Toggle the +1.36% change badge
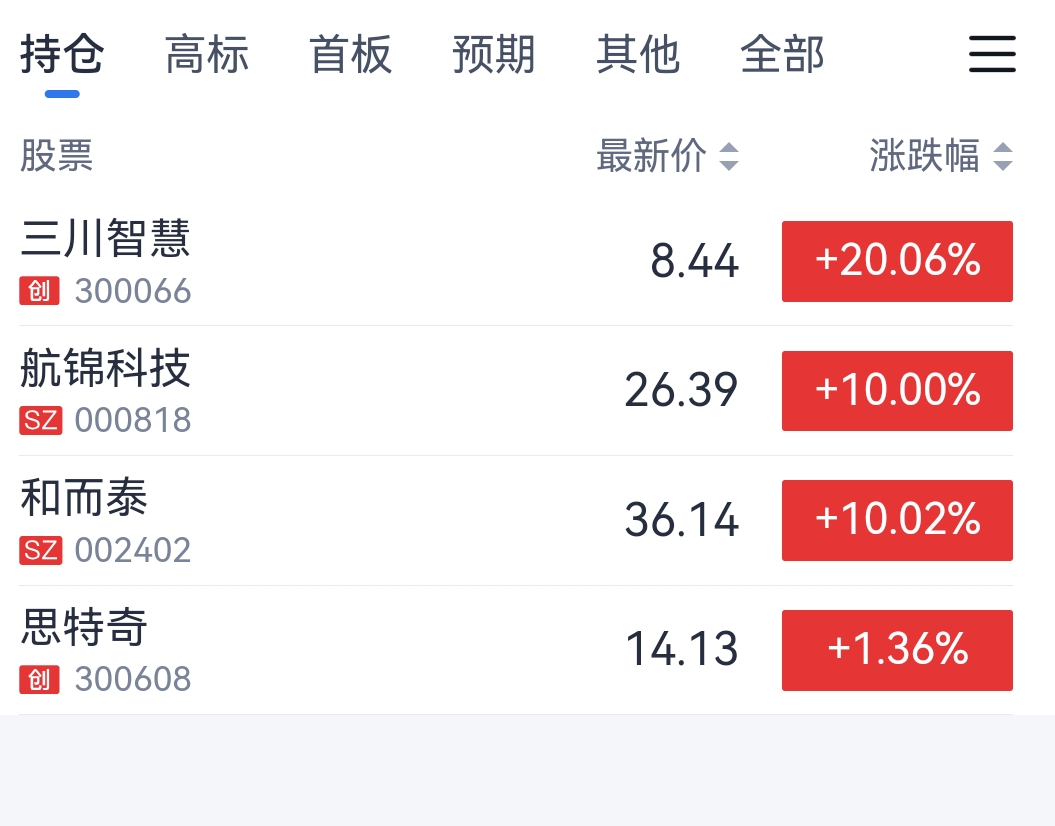1055x826 pixels. [x=897, y=650]
